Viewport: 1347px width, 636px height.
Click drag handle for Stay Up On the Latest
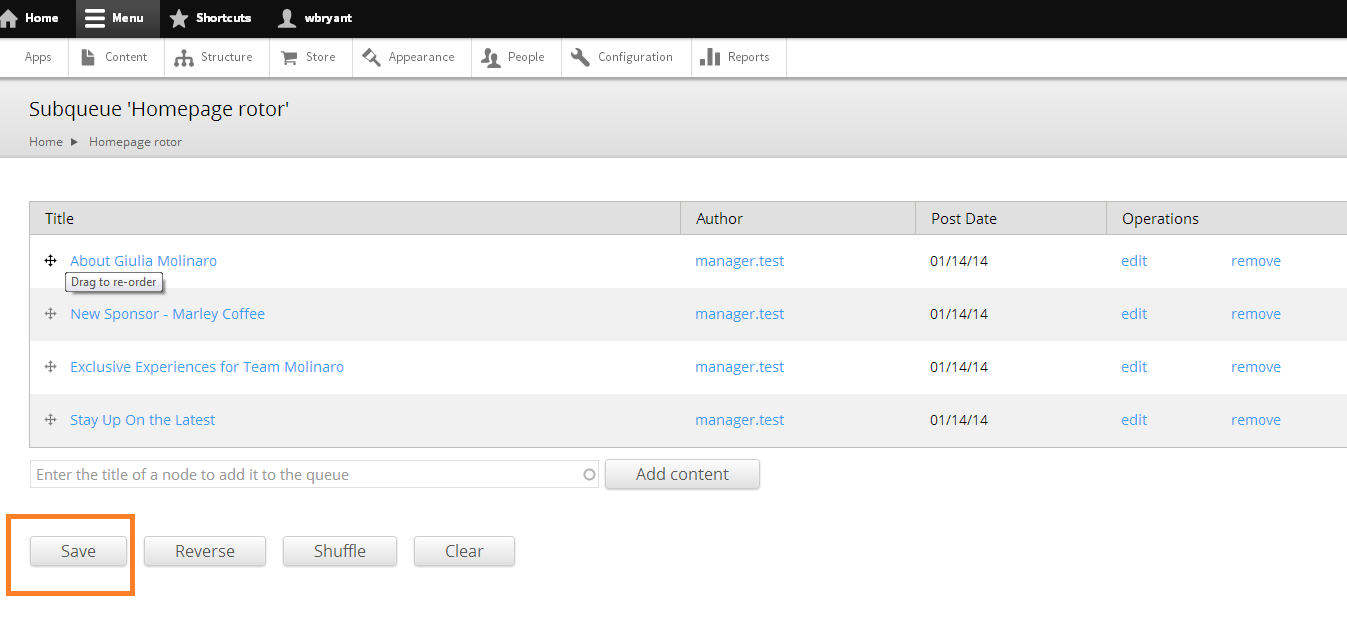pyautogui.click(x=50, y=419)
